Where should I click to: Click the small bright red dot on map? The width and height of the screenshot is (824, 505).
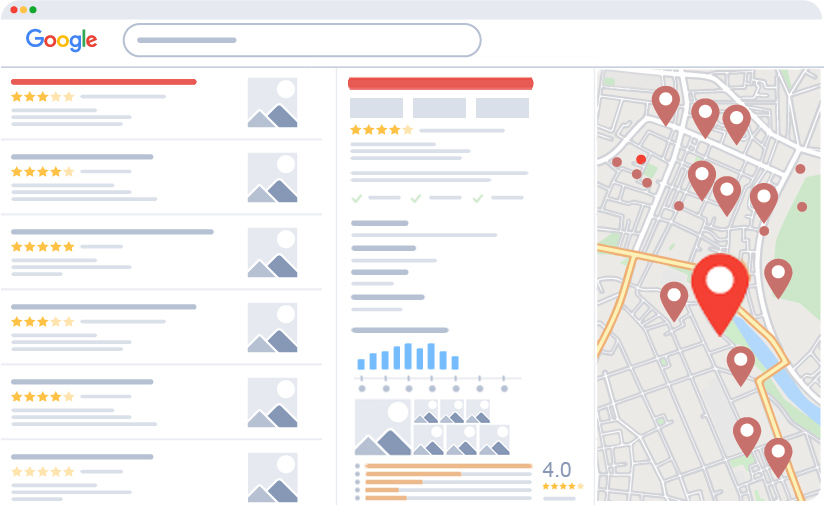641,159
